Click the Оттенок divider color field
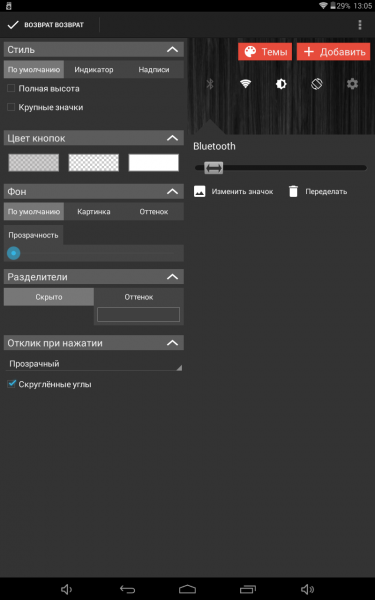The image size is (375, 600). (x=138, y=315)
